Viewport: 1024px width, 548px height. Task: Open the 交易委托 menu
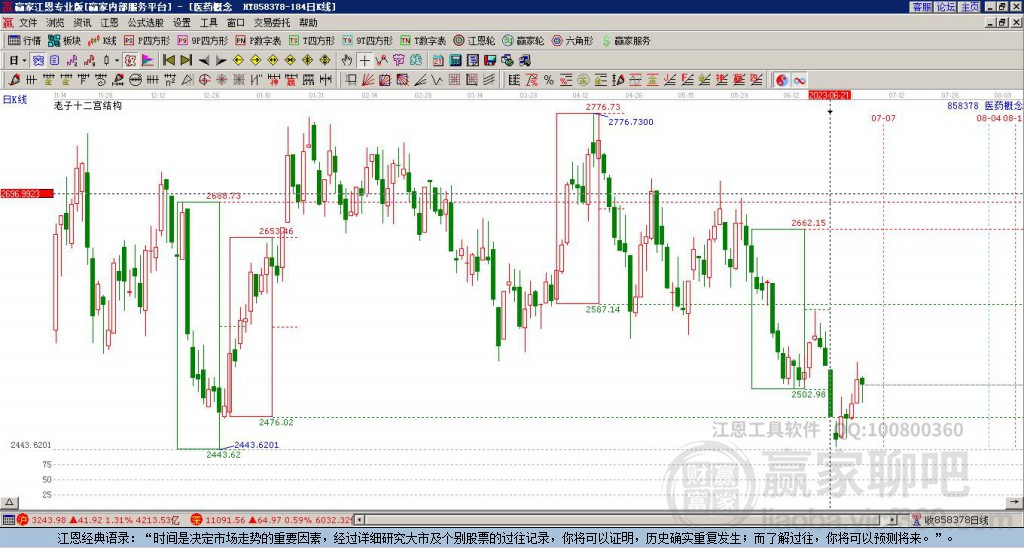click(272, 23)
